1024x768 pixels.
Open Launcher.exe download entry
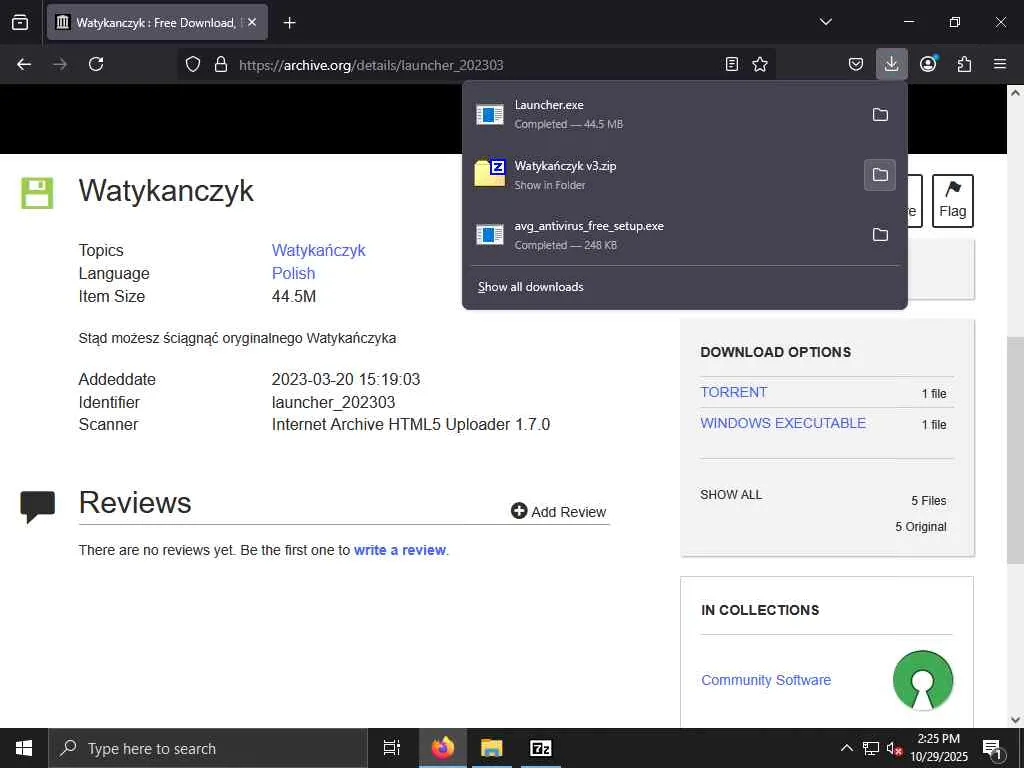[661, 114]
